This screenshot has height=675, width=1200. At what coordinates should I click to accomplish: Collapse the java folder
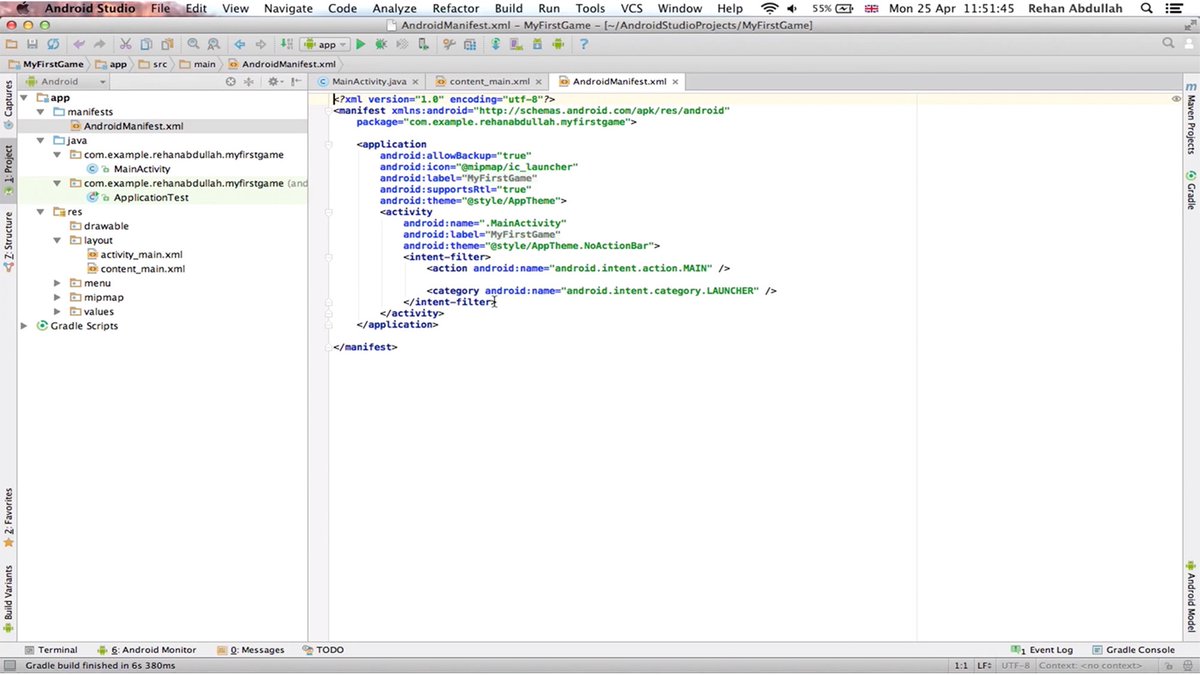(42, 141)
